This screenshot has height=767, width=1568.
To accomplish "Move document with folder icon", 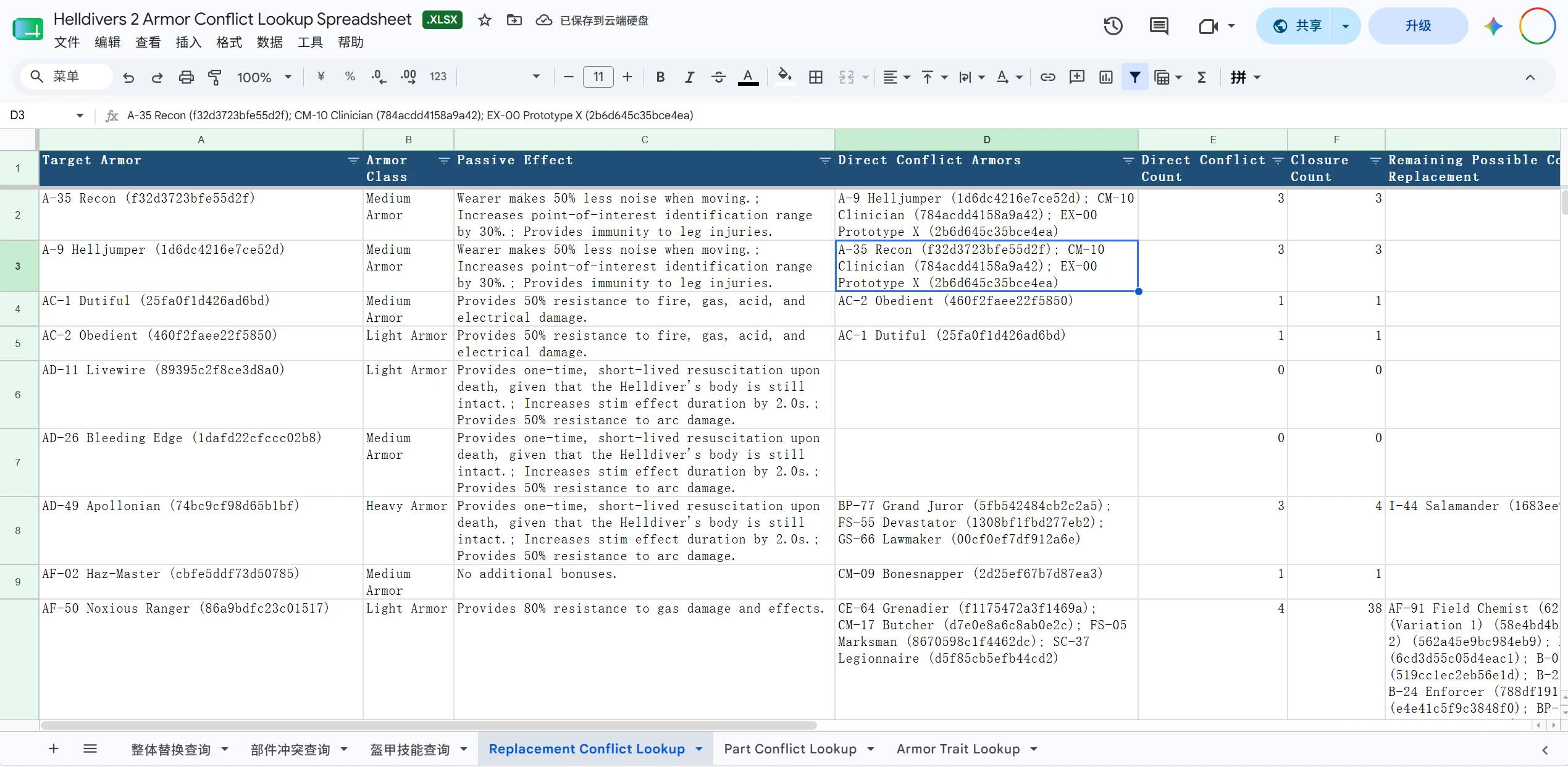I will click(514, 20).
